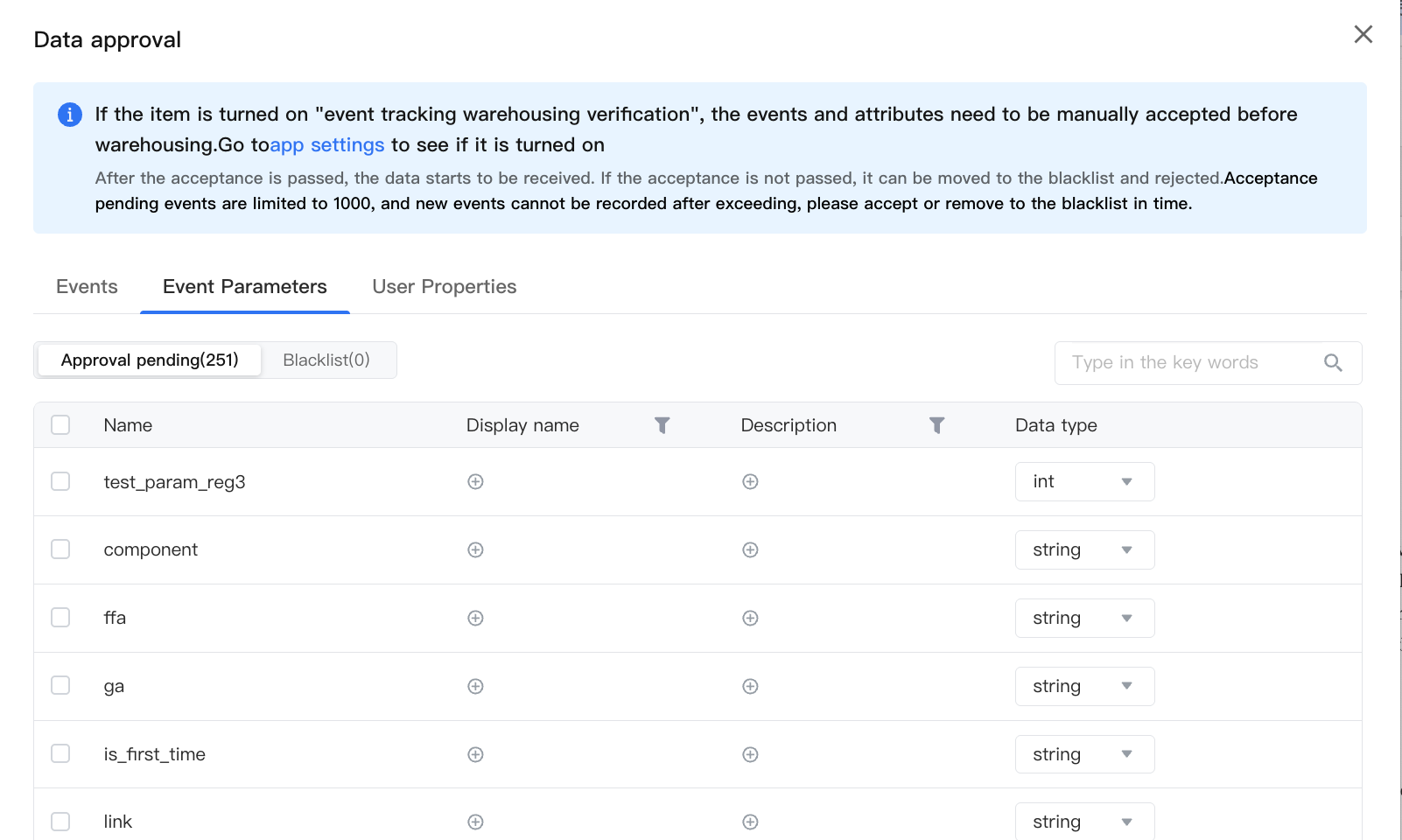Select the ga row checkbox

tap(60, 685)
